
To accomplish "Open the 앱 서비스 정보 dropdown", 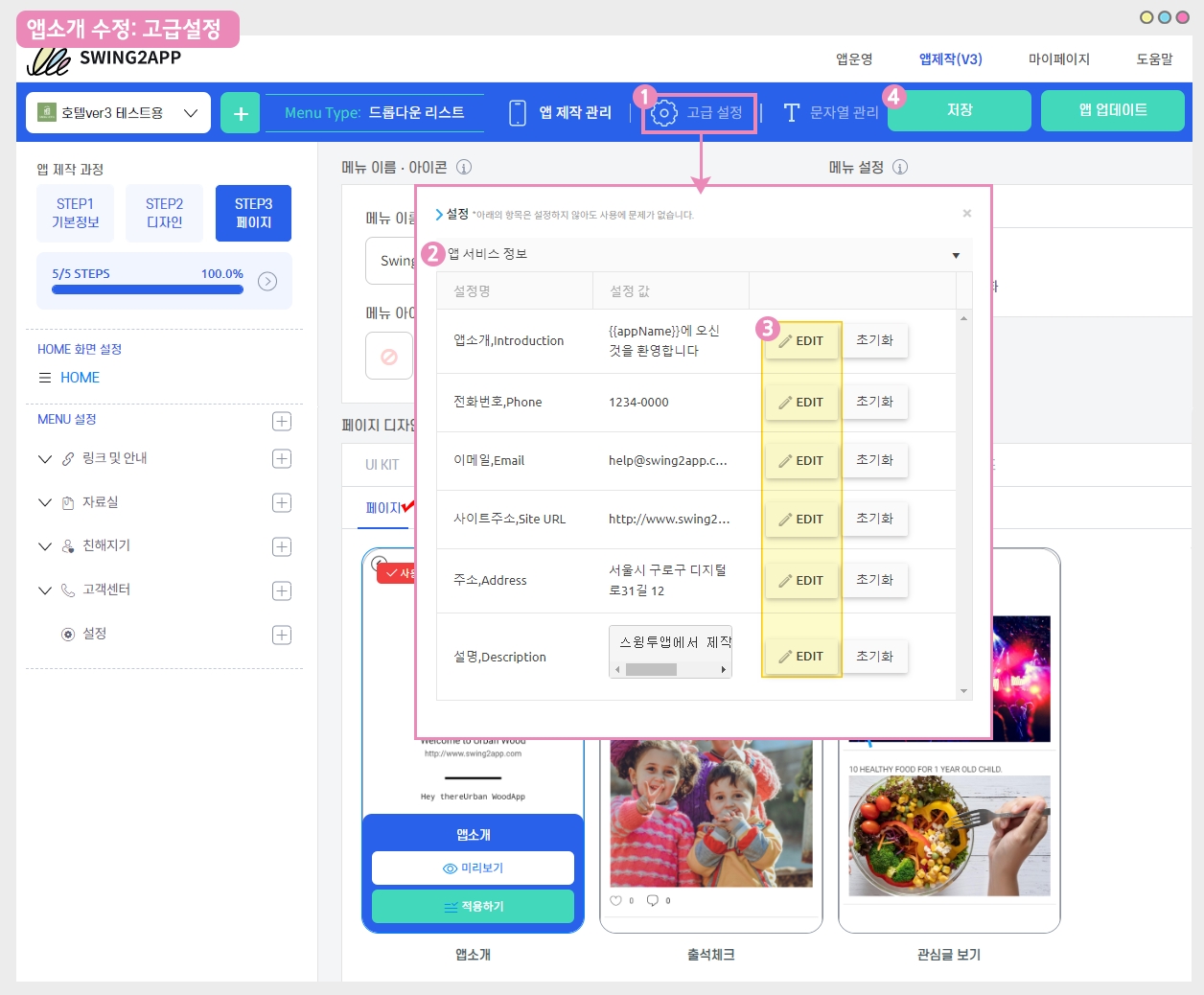I will tap(956, 255).
